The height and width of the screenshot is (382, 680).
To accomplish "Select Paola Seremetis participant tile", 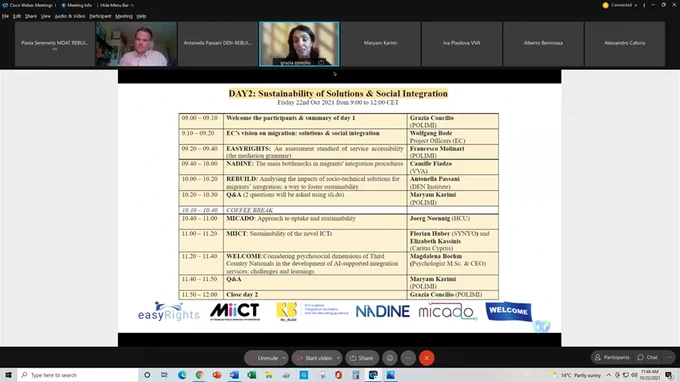I will point(55,44).
